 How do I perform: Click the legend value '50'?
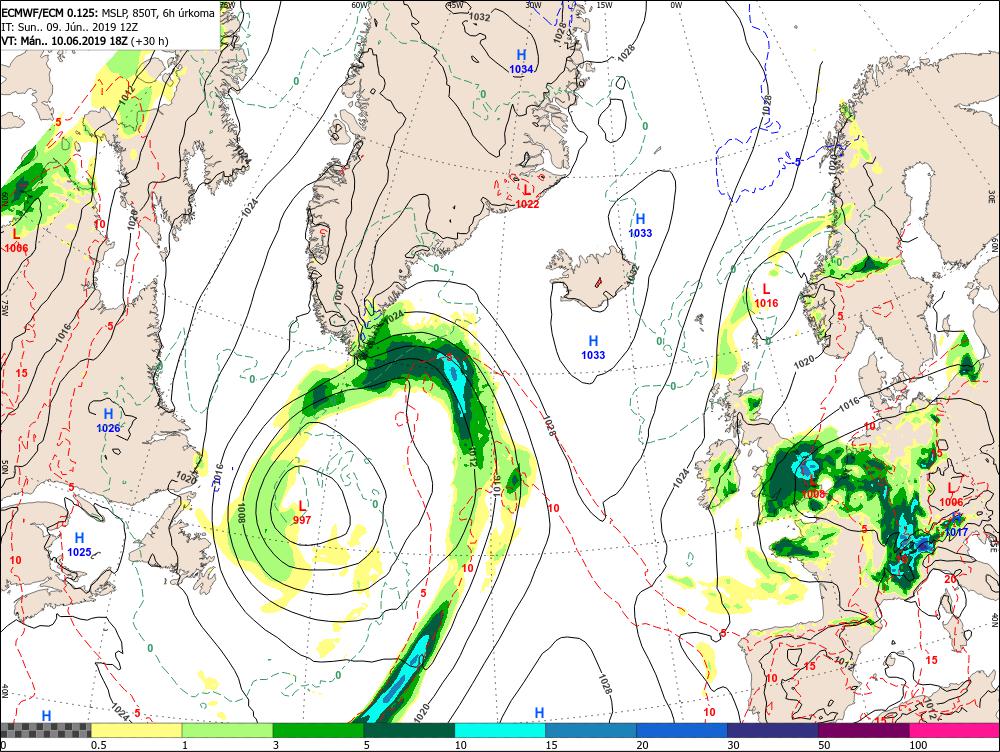click(x=824, y=745)
